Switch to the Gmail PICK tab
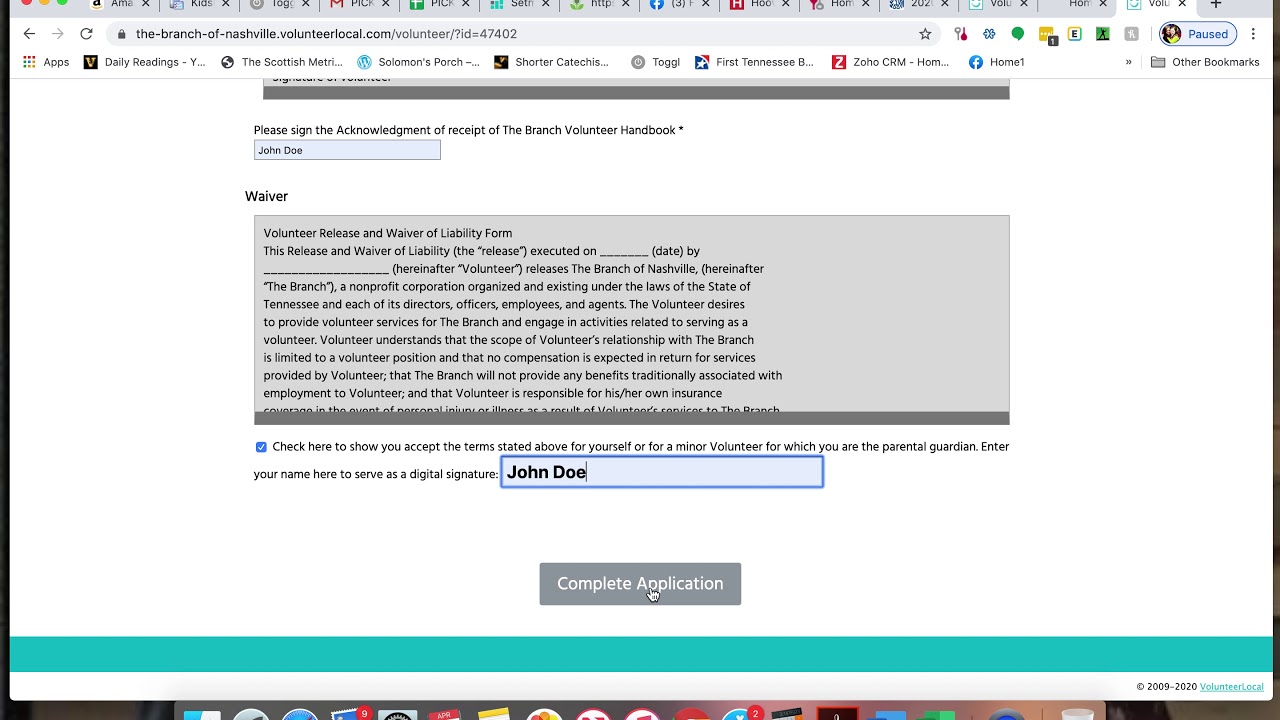 coord(360,5)
